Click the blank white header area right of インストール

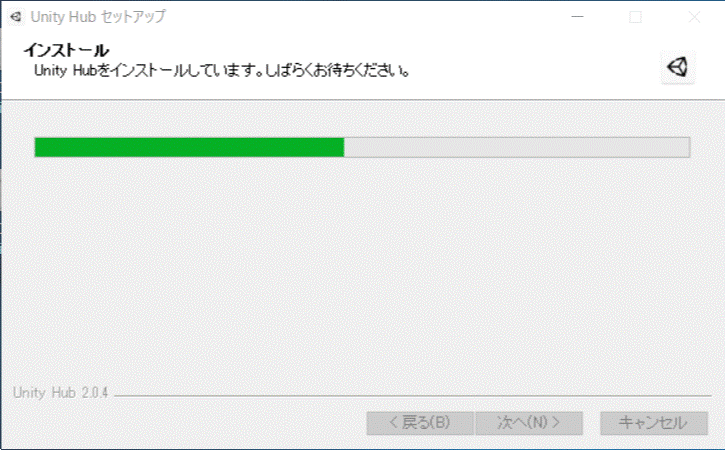(384, 50)
